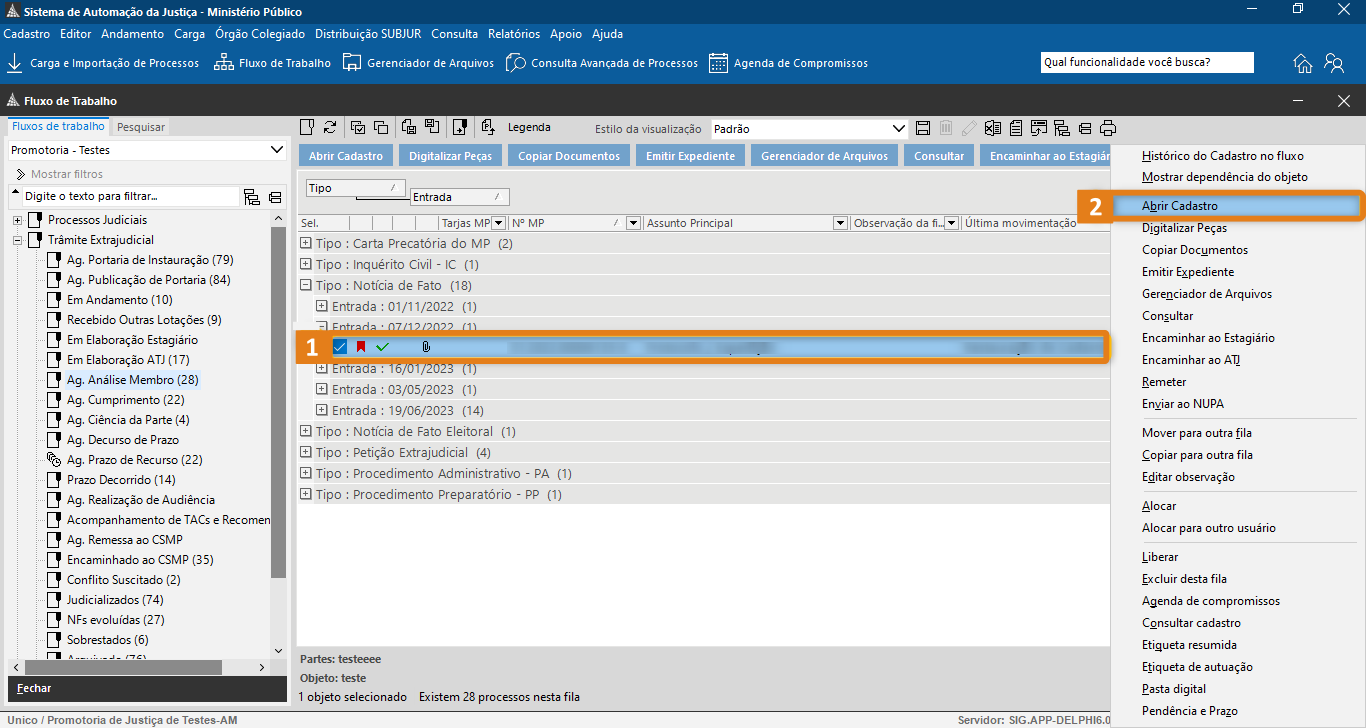Click the users icon beside home icon

coord(1334,63)
